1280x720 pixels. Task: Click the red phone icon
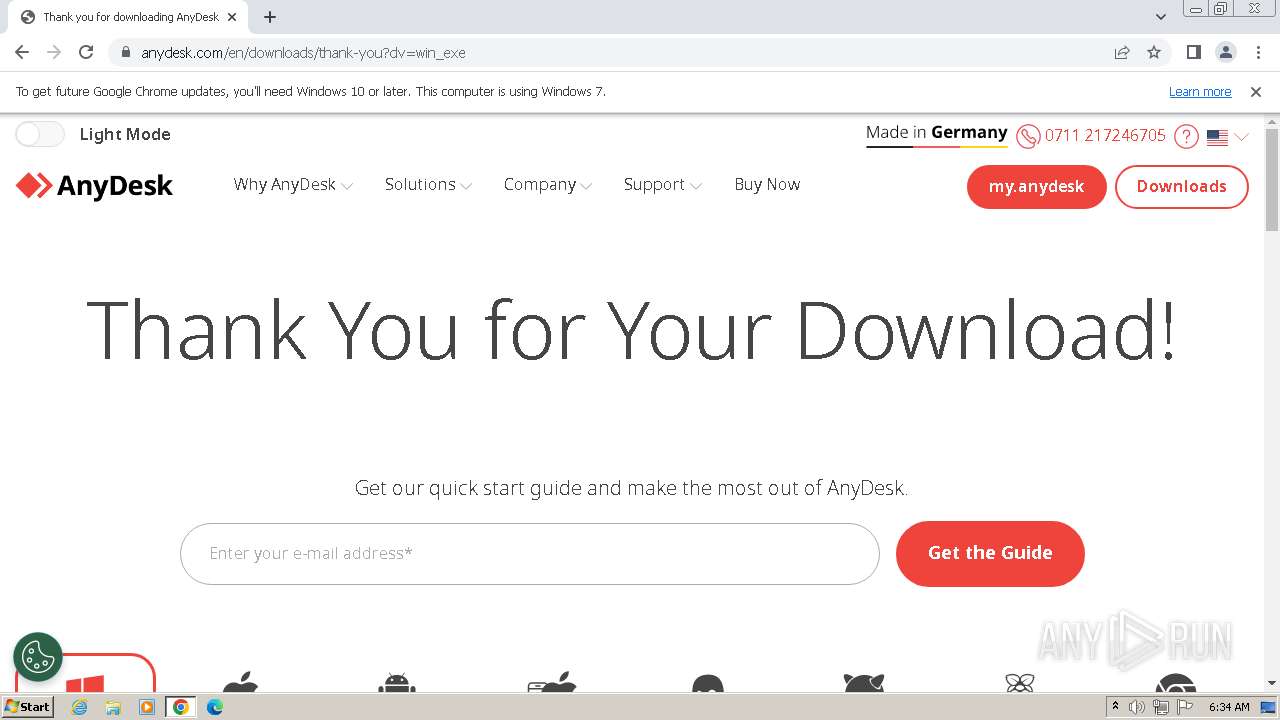[1028, 136]
